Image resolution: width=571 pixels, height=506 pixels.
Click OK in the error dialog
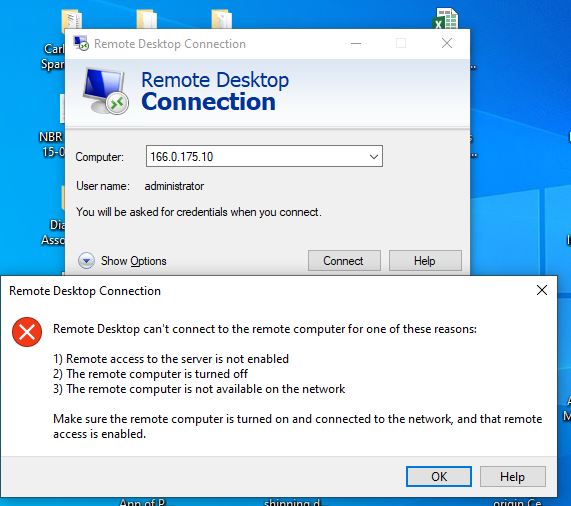click(438, 476)
